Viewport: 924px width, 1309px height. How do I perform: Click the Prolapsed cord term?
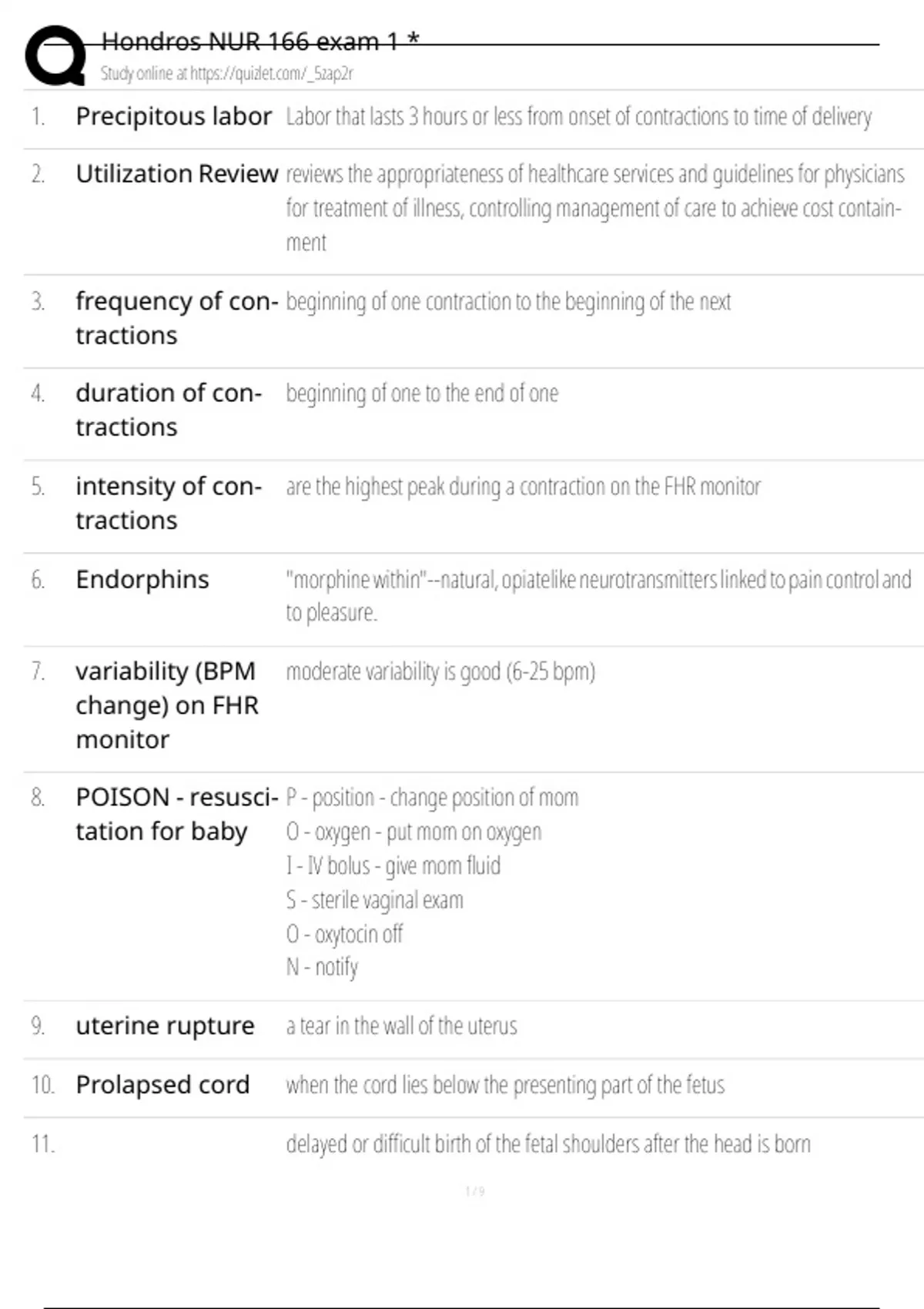[162, 1084]
